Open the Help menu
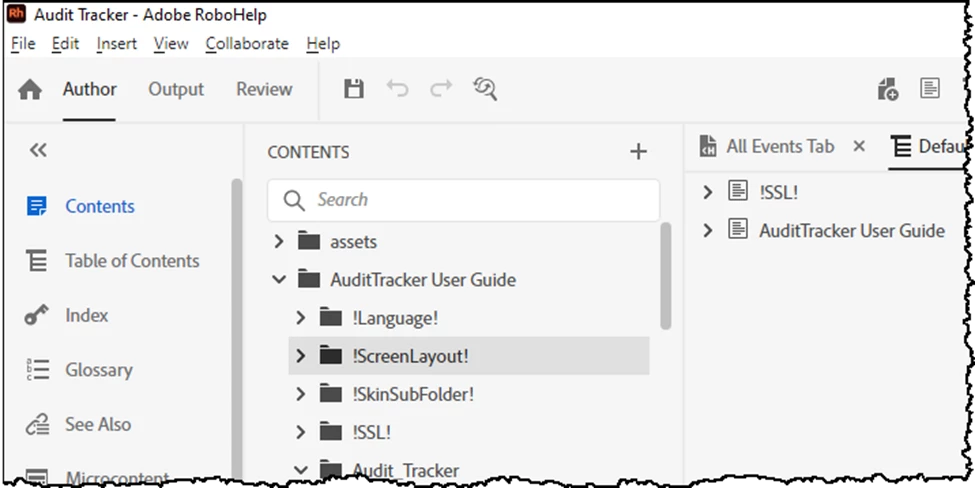Viewport: 975px width, 488px height. 323,44
